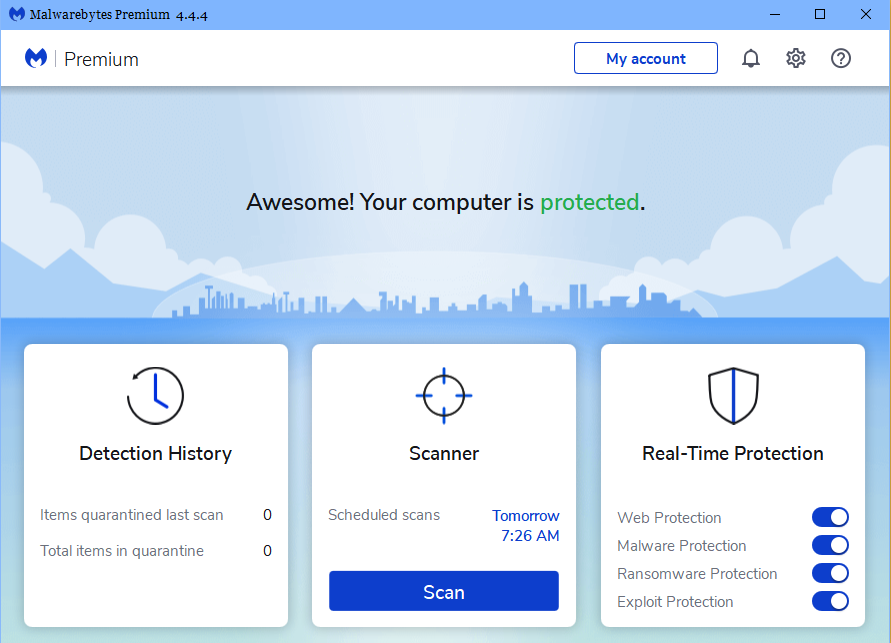Image resolution: width=891 pixels, height=643 pixels.
Task: Click the Detection History clock icon
Action: click(x=155, y=396)
